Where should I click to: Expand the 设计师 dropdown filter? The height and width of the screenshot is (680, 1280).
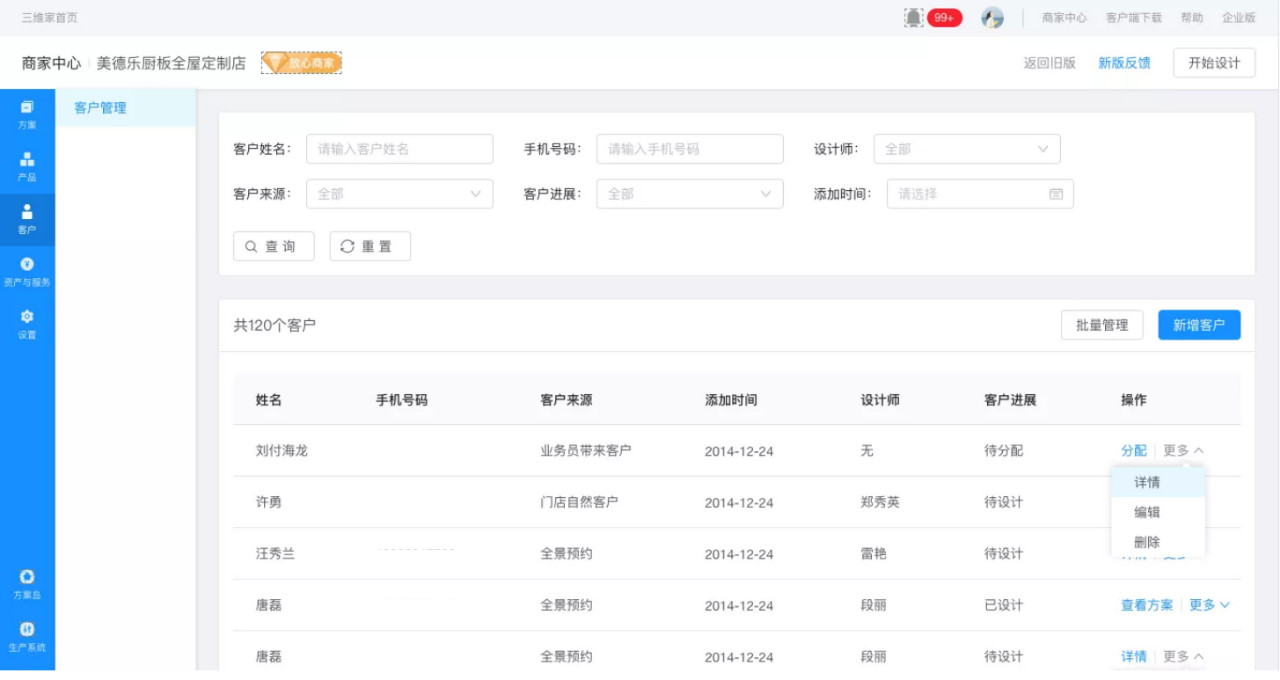966,149
